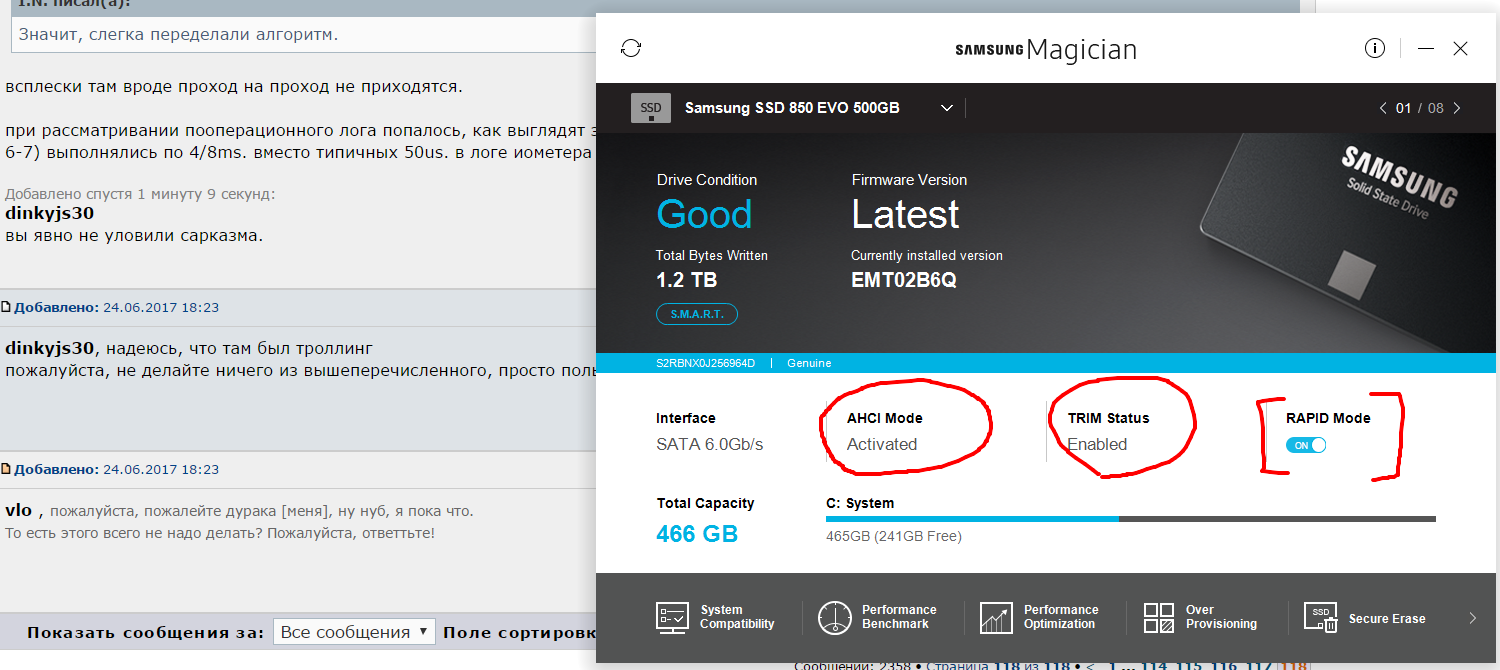Go to next drive arrow
1500x670 pixels.
1457,108
